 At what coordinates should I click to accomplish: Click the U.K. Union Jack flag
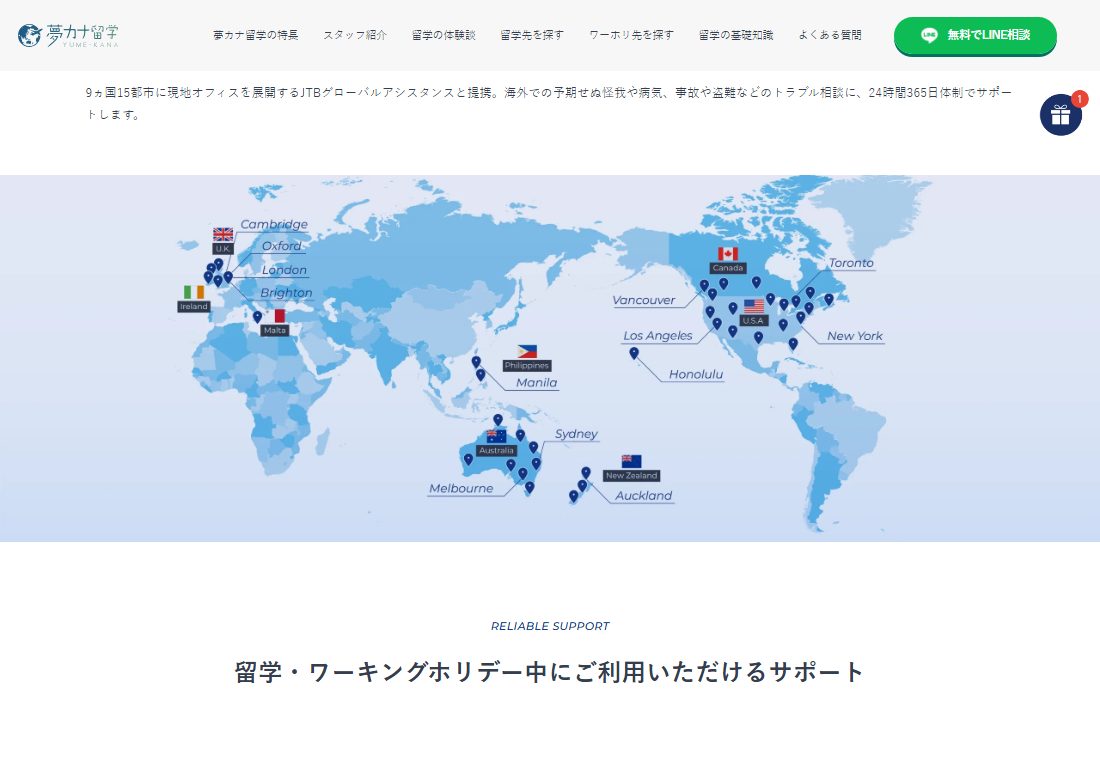pos(223,234)
